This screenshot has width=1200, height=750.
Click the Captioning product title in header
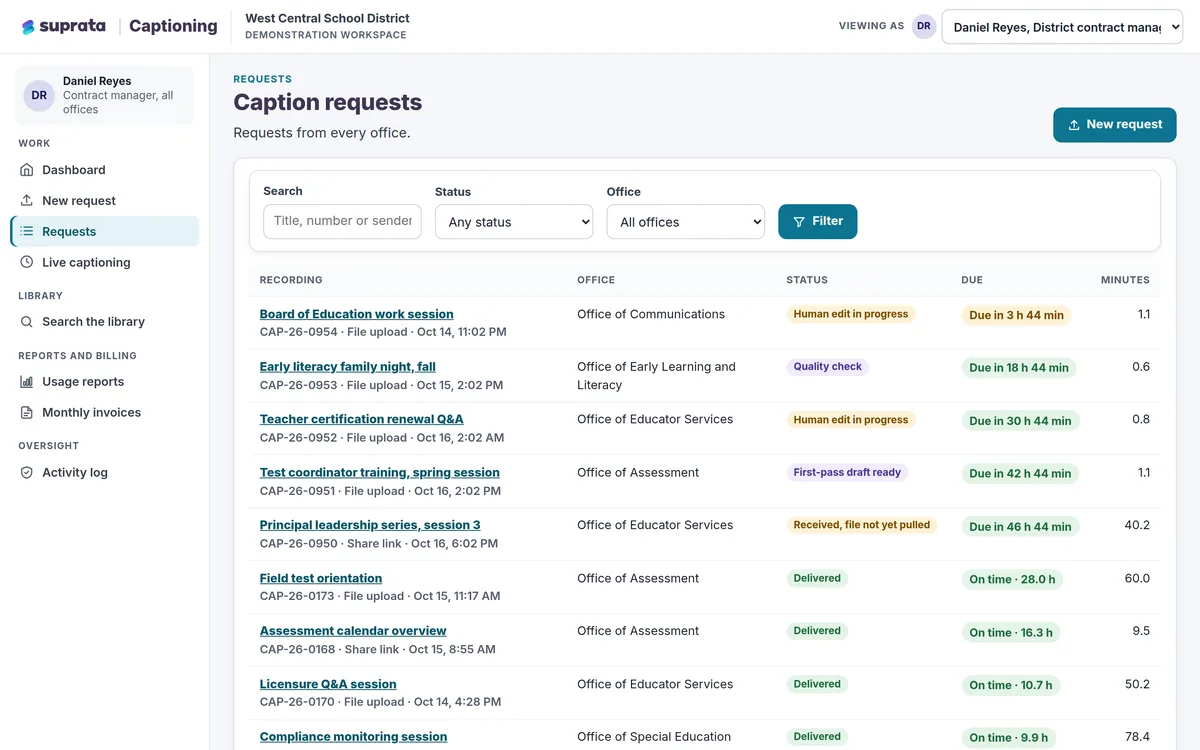(173, 26)
